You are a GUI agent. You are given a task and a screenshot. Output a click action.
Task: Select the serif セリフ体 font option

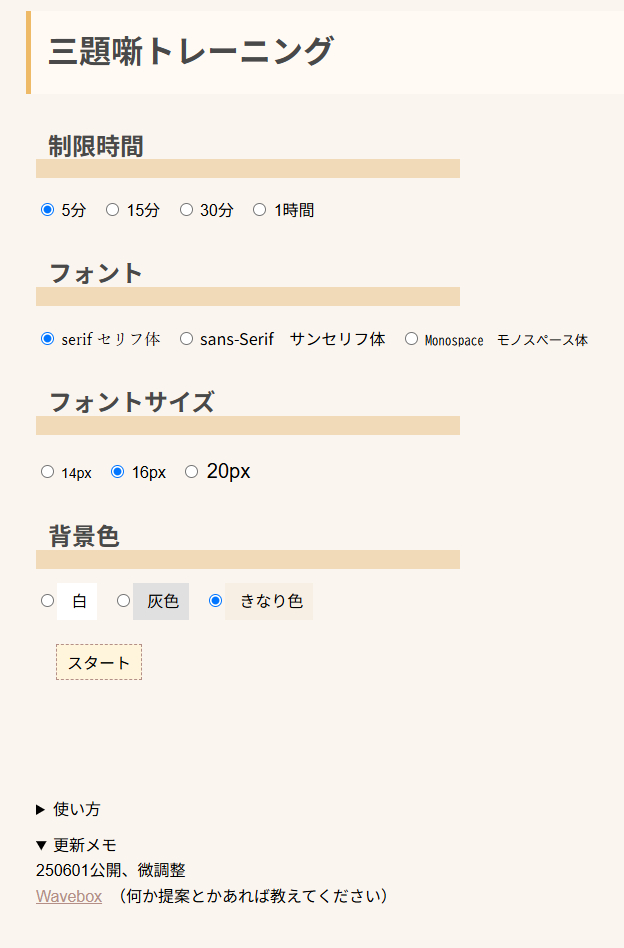point(47,339)
